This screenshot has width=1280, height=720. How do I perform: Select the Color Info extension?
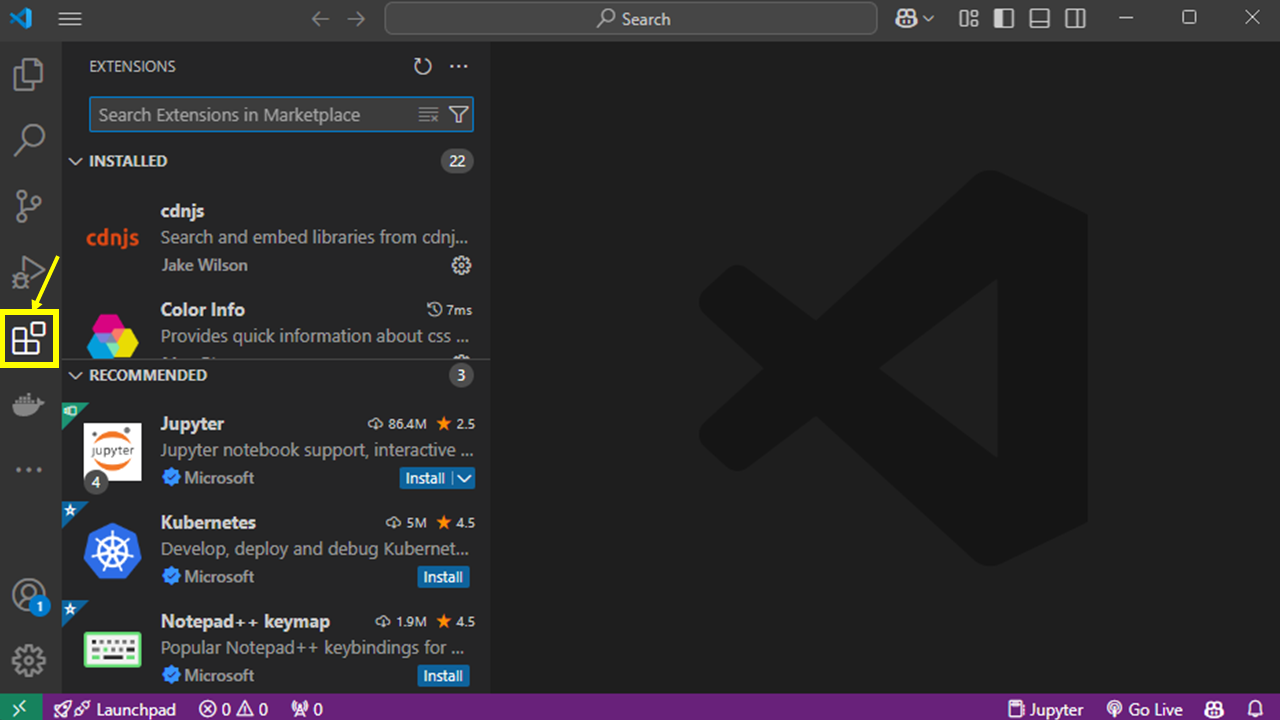[276, 323]
